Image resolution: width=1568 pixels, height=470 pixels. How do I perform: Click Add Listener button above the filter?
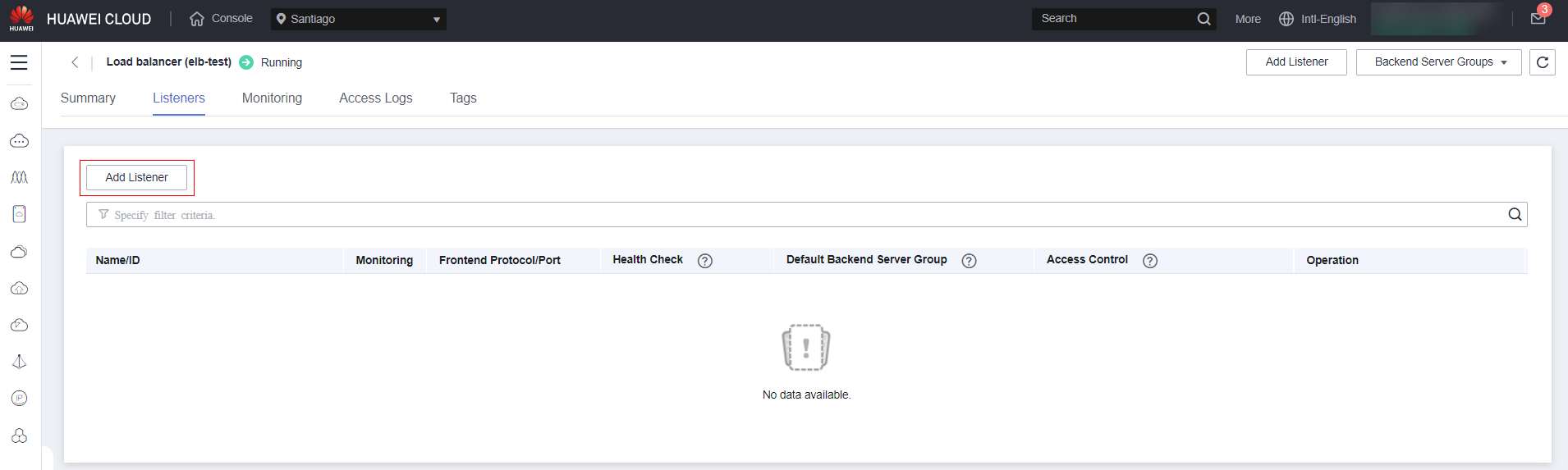coord(136,177)
